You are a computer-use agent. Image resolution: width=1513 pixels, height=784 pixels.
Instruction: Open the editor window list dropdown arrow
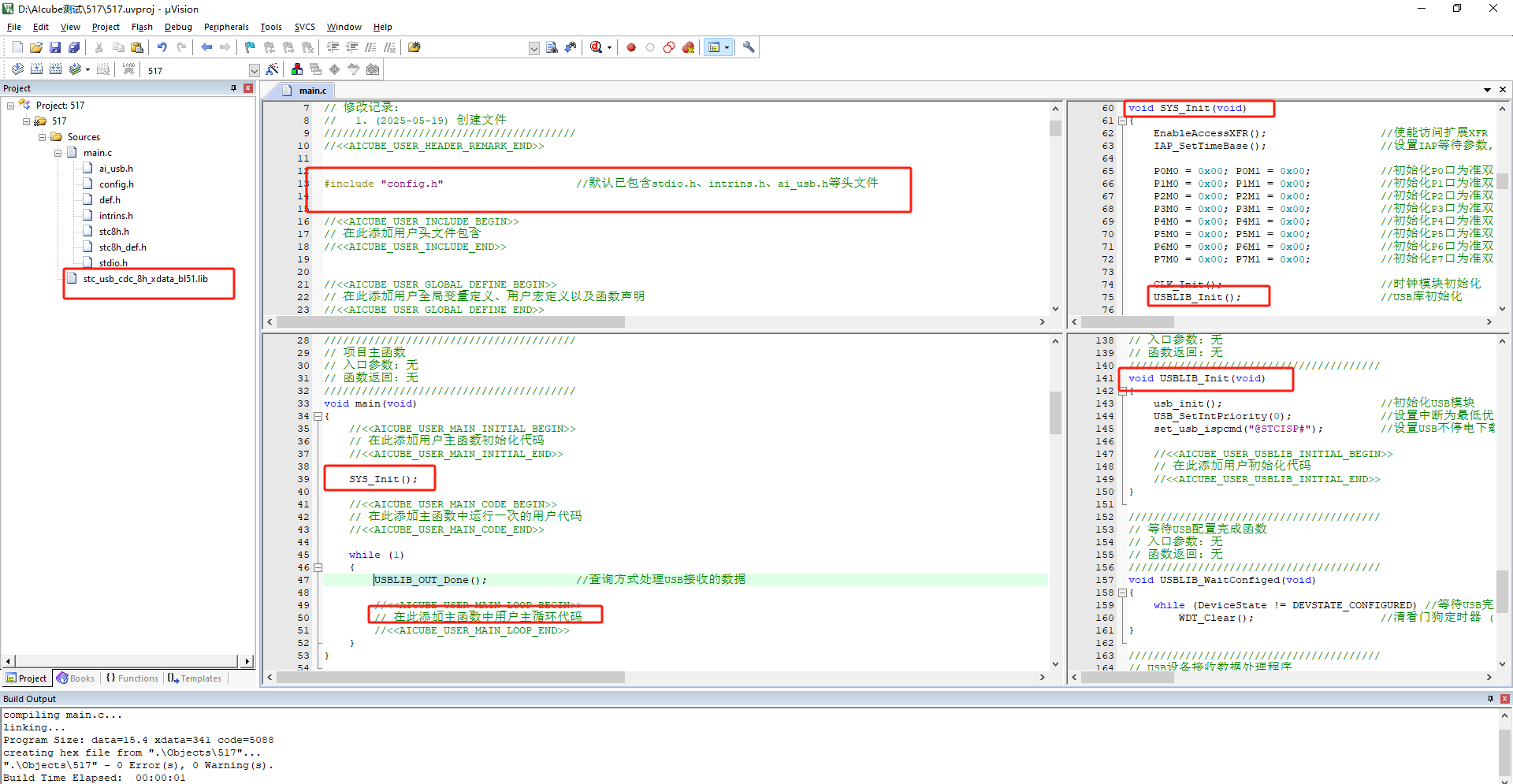pos(1487,90)
